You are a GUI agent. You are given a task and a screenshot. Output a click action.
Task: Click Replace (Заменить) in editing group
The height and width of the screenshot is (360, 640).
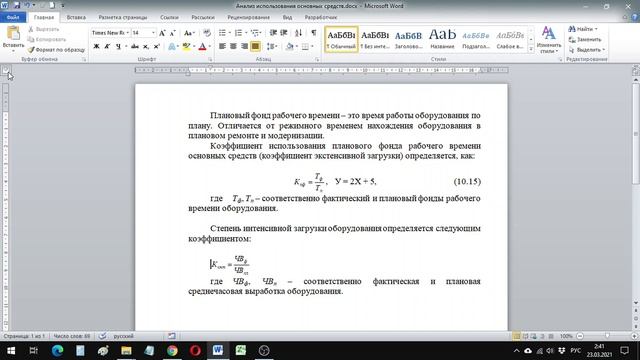[x=585, y=40]
